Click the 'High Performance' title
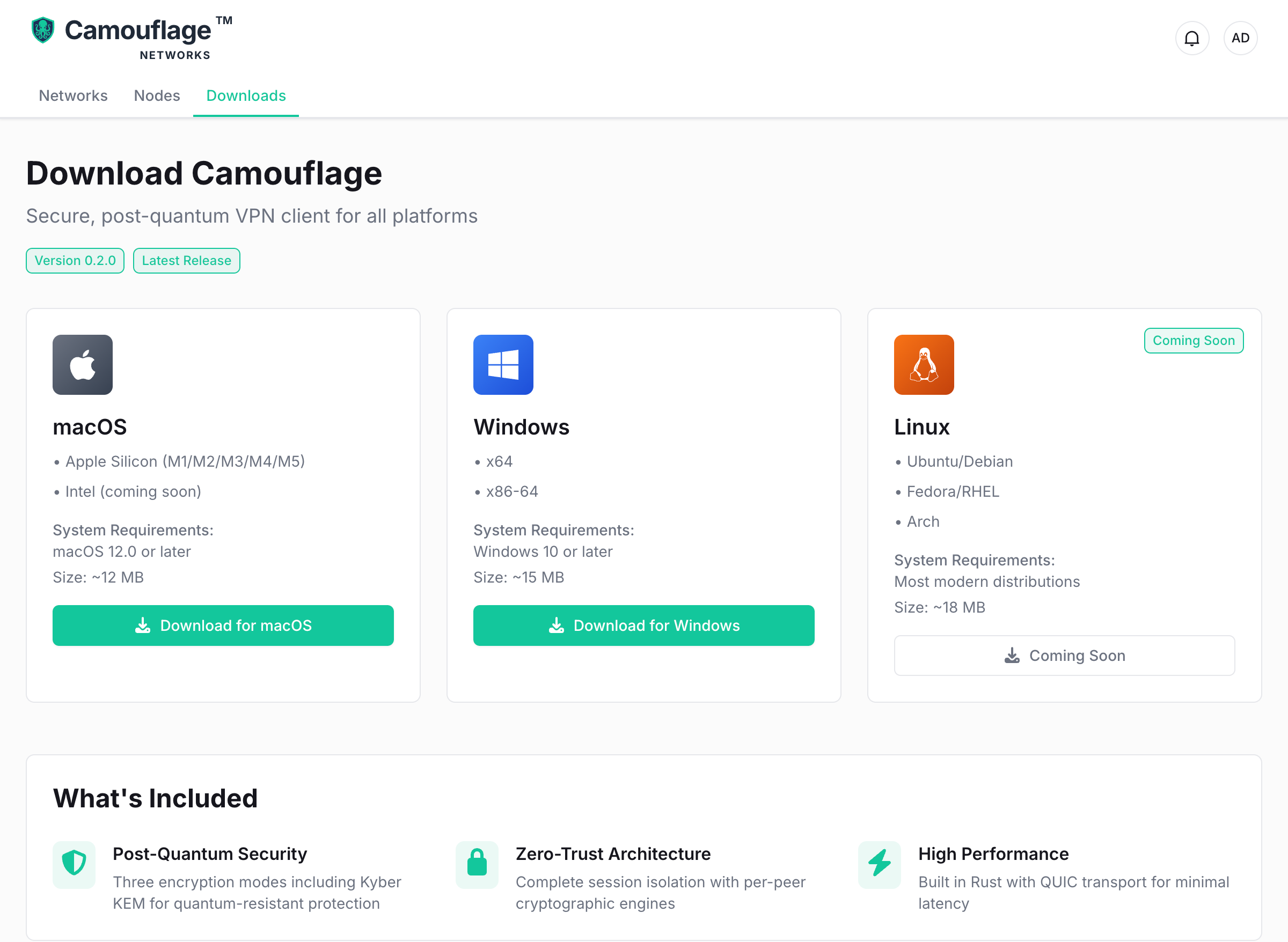 tap(994, 853)
